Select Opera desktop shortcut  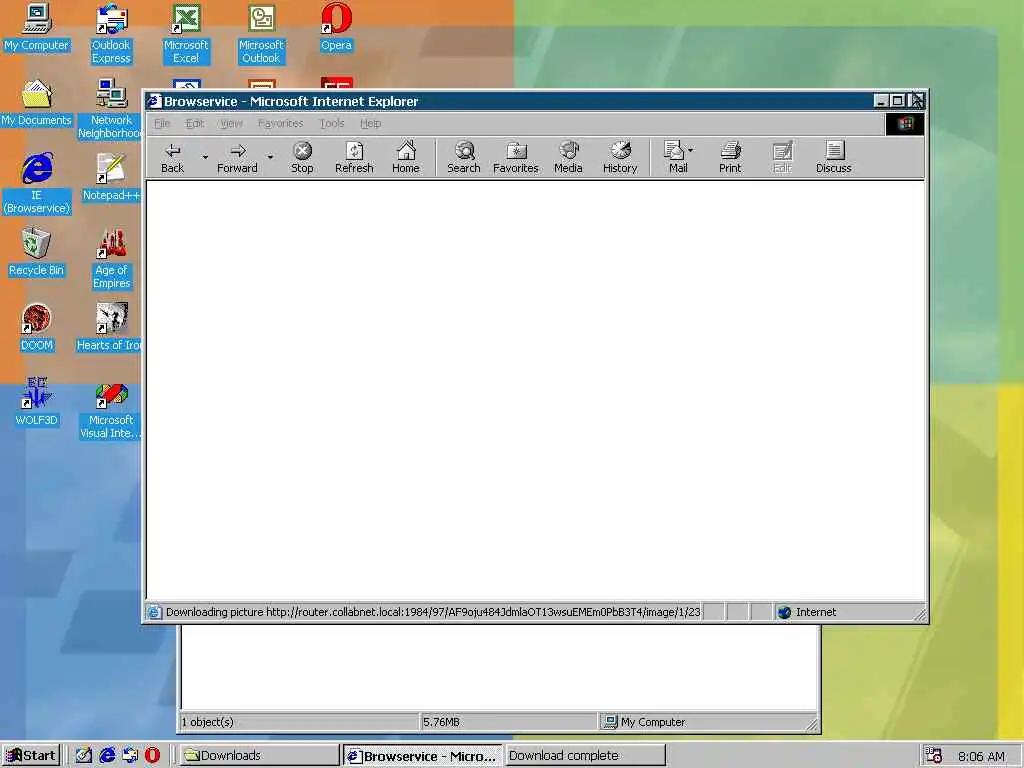tap(336, 27)
